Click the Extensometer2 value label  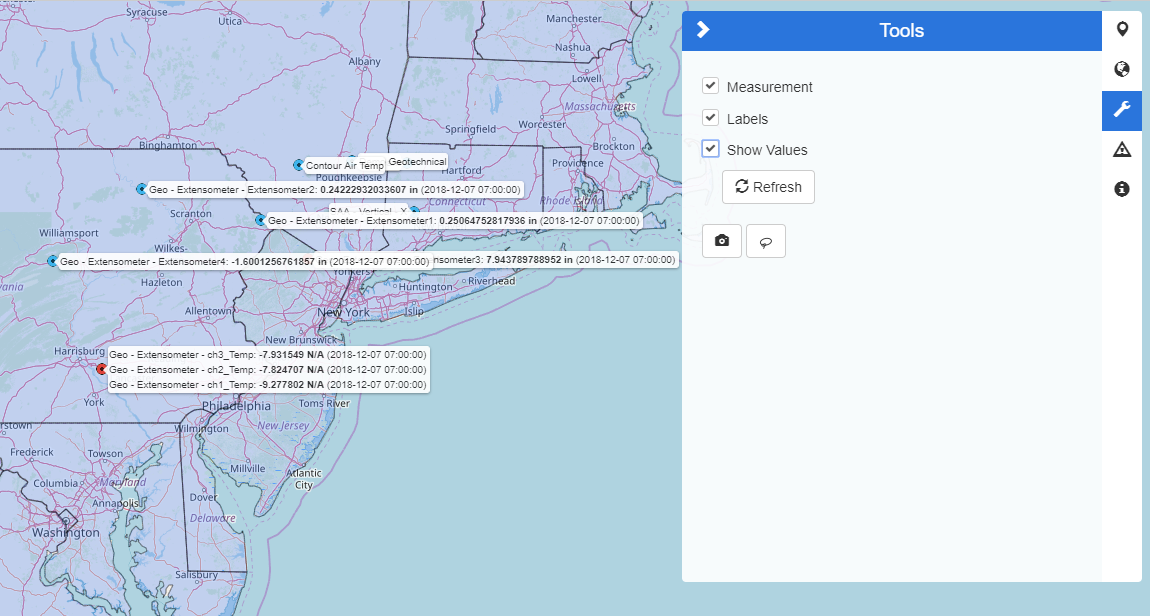coord(334,189)
